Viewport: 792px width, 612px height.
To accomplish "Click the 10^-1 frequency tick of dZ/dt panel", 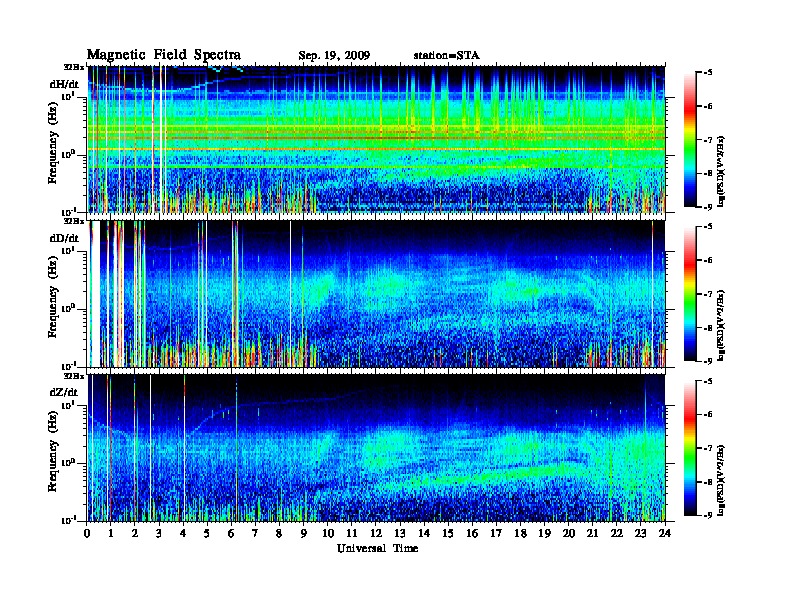I will coord(68,520).
